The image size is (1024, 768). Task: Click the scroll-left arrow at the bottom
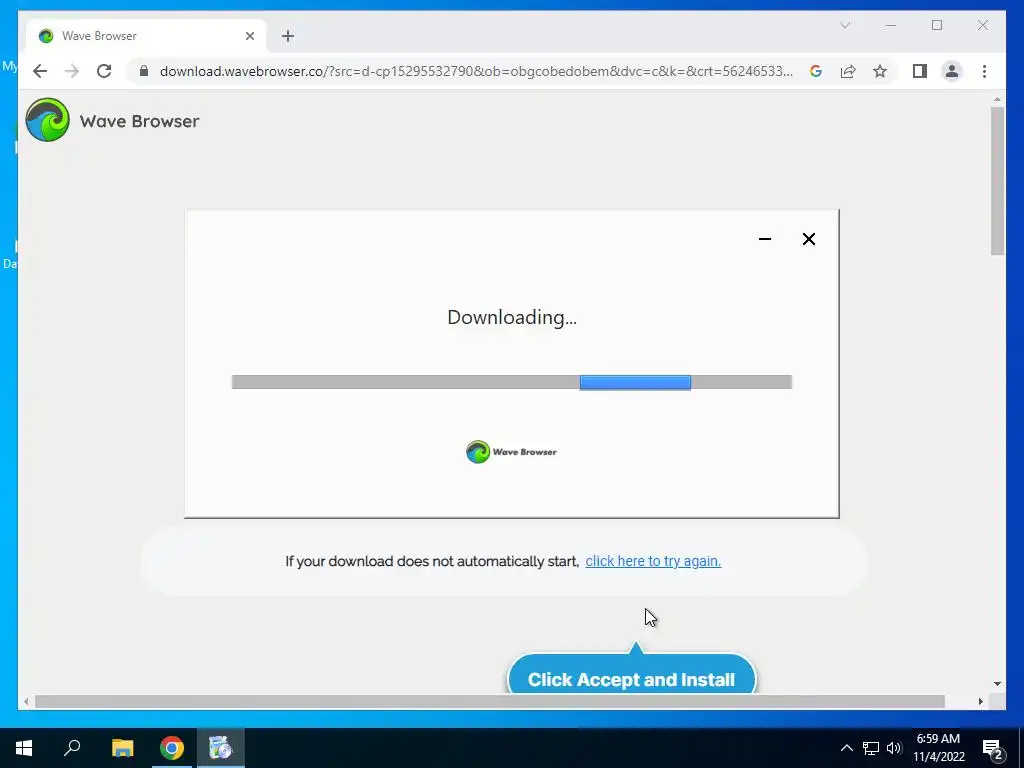tap(26, 701)
